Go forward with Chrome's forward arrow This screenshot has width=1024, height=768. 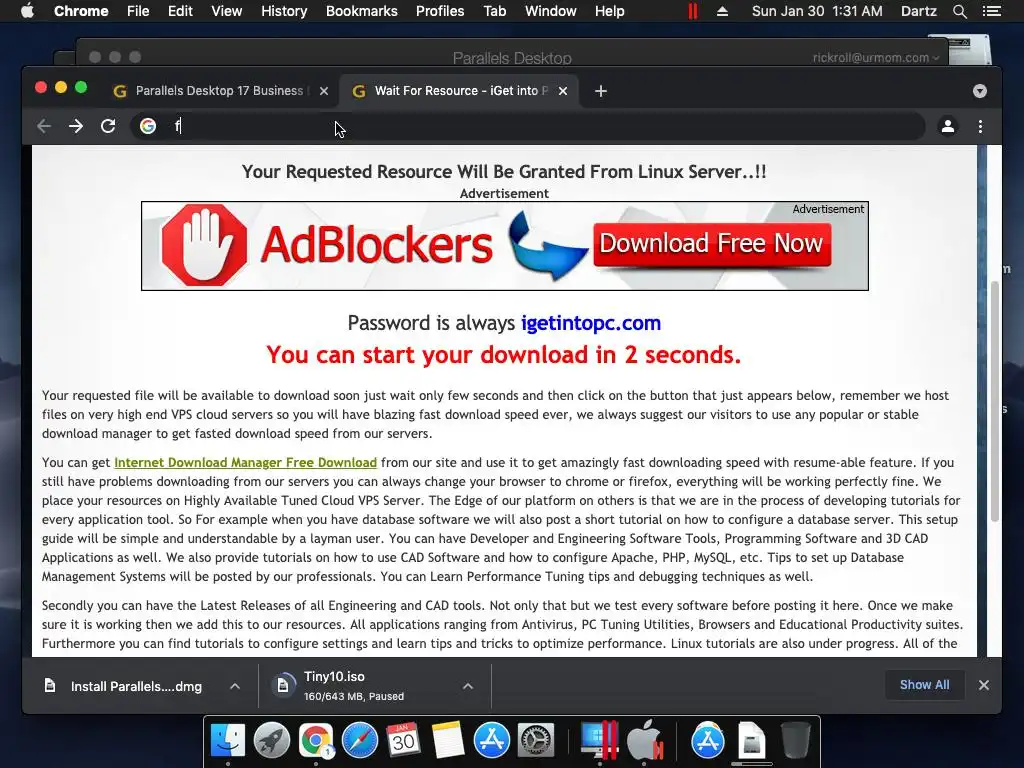pyautogui.click(x=76, y=126)
